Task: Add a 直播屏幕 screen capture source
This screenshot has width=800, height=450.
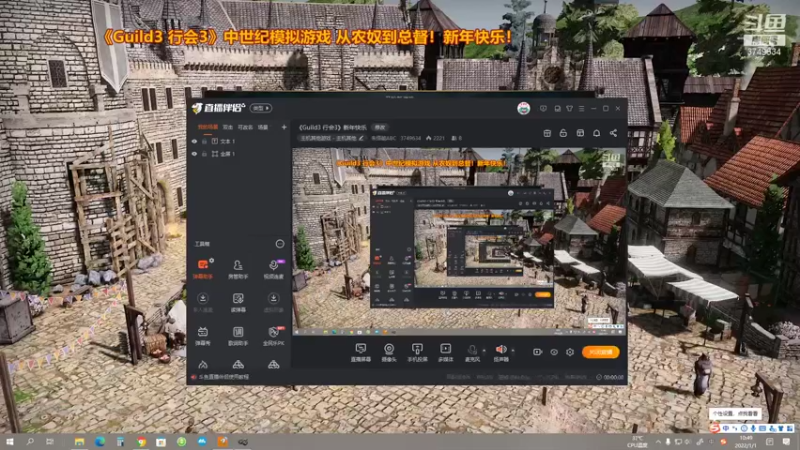Action: point(361,352)
